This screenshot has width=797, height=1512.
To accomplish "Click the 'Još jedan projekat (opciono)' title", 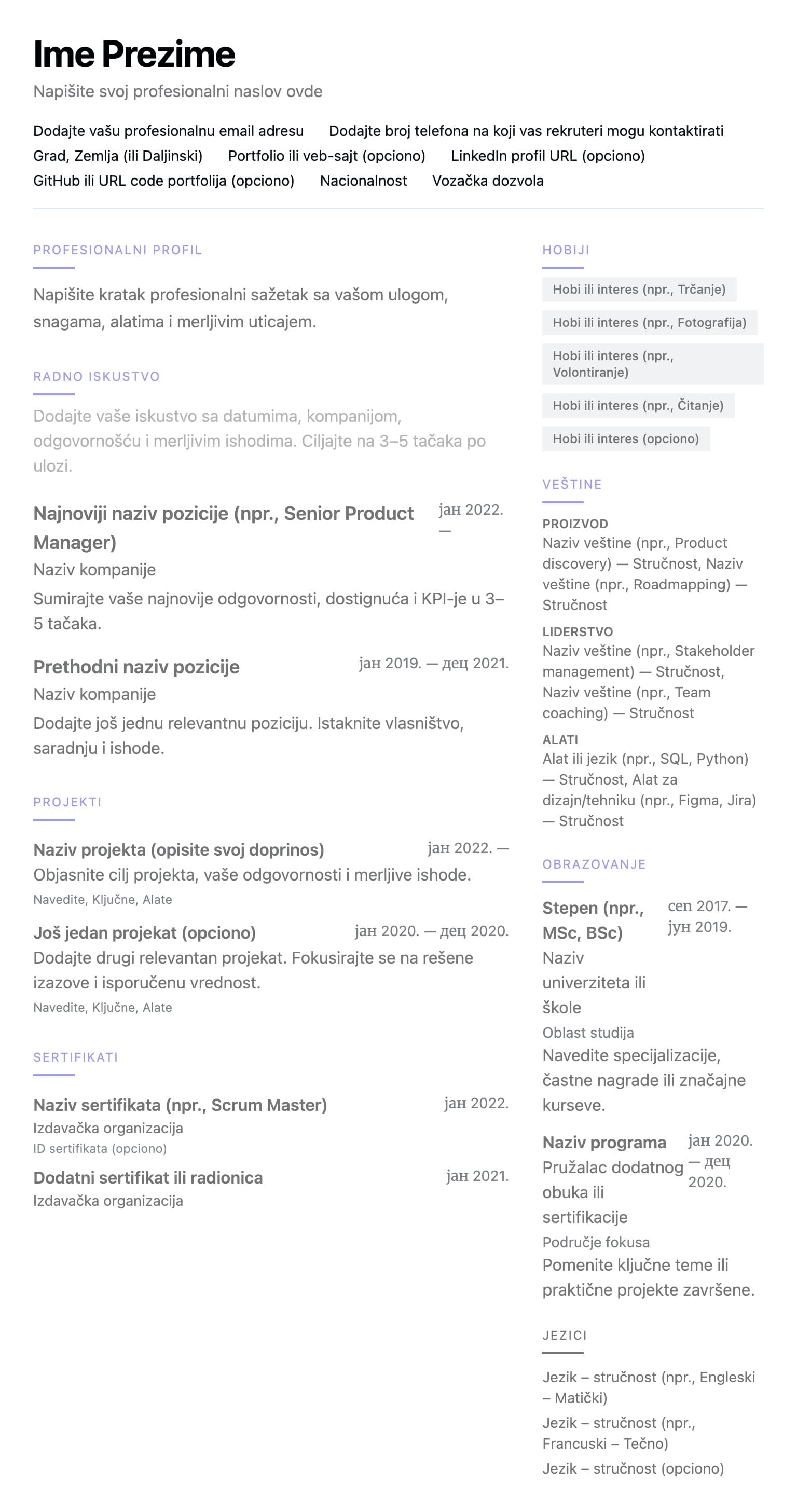I will 144,932.
